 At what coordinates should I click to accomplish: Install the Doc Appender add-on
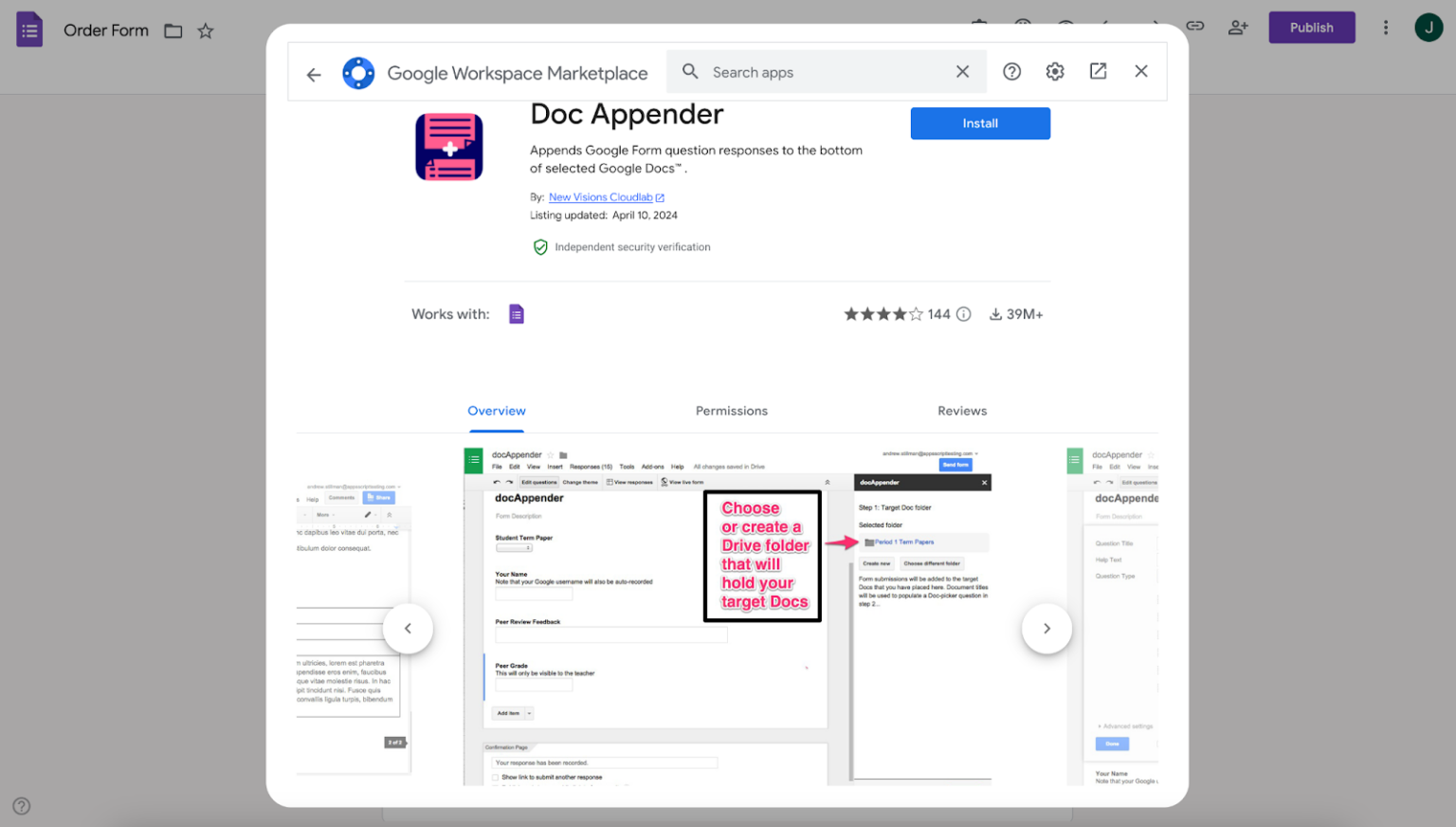click(x=980, y=123)
